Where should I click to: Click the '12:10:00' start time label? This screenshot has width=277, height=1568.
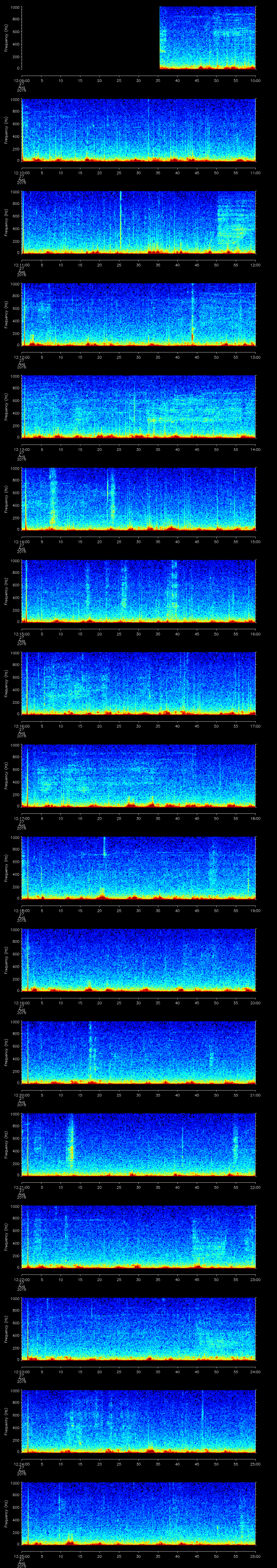pos(22,173)
